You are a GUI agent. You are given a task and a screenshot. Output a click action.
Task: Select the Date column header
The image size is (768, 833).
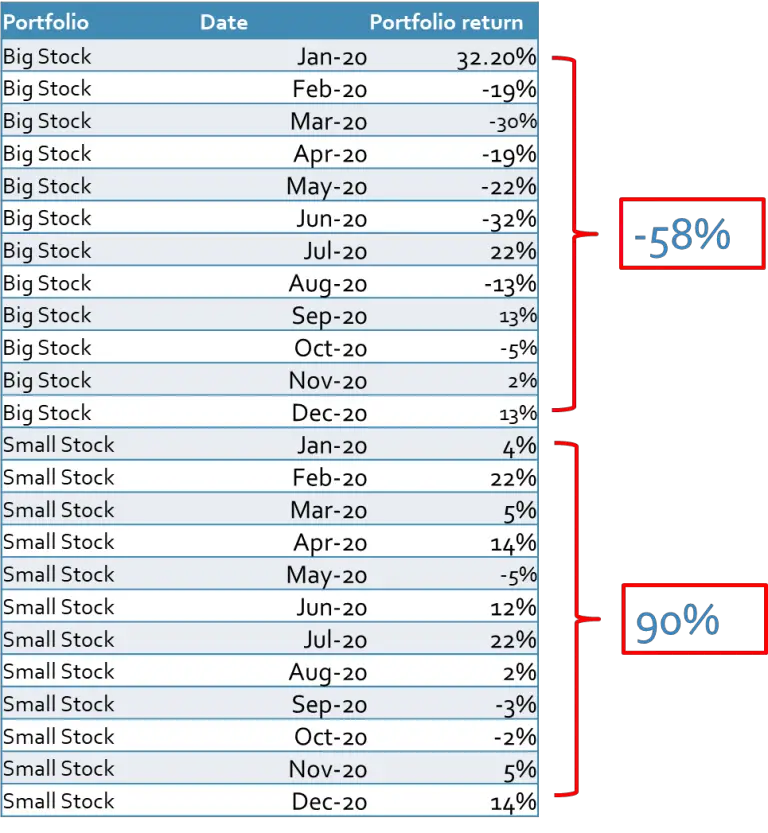[224, 21]
